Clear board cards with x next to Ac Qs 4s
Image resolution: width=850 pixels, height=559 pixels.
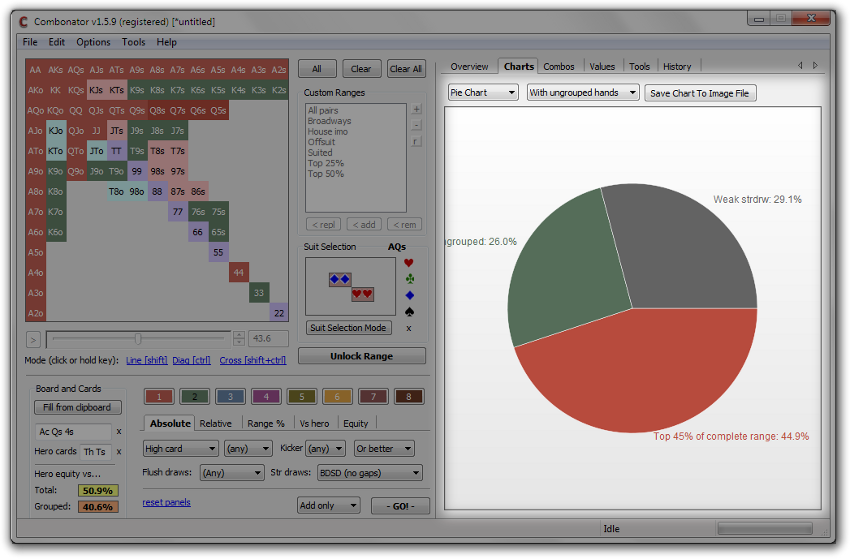(119, 432)
